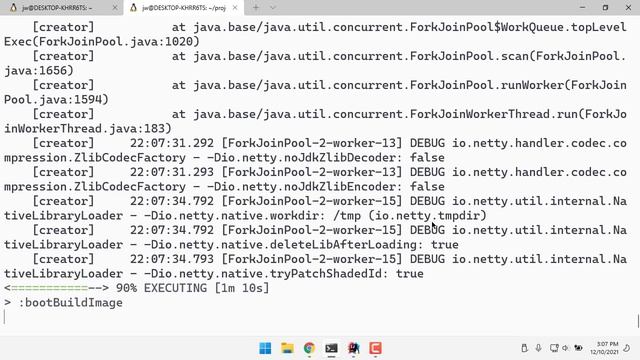This screenshot has height=360, width=640.
Task: Open the volume speaker tray icon
Action: point(565,348)
